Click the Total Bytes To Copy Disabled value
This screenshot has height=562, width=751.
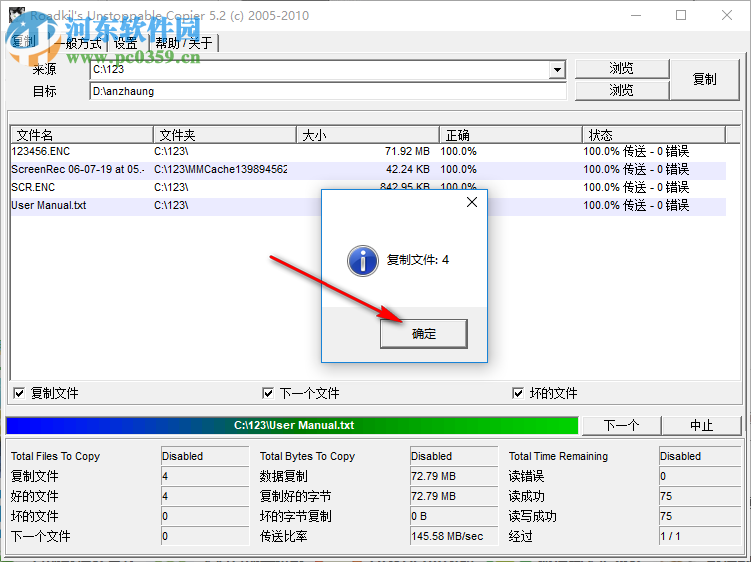click(454, 456)
